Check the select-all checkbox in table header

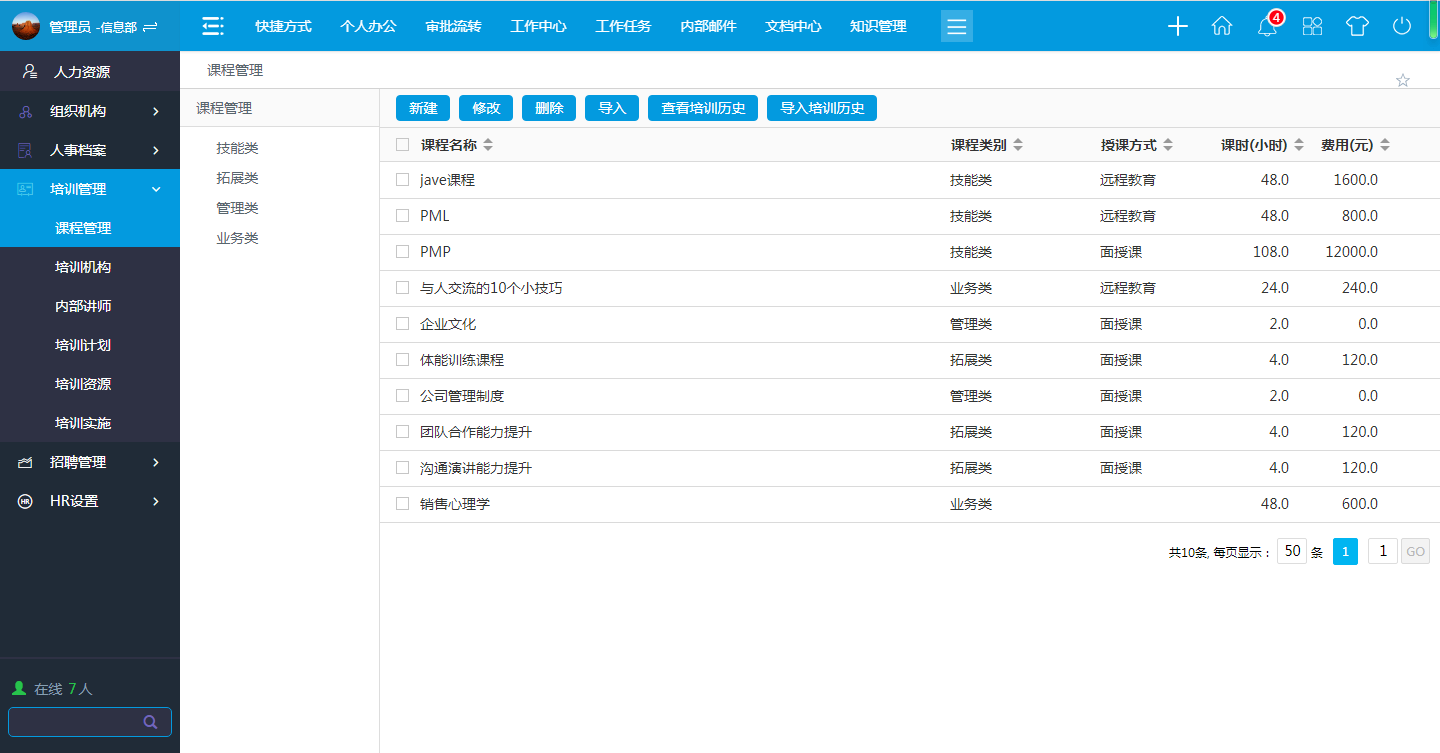(402, 144)
